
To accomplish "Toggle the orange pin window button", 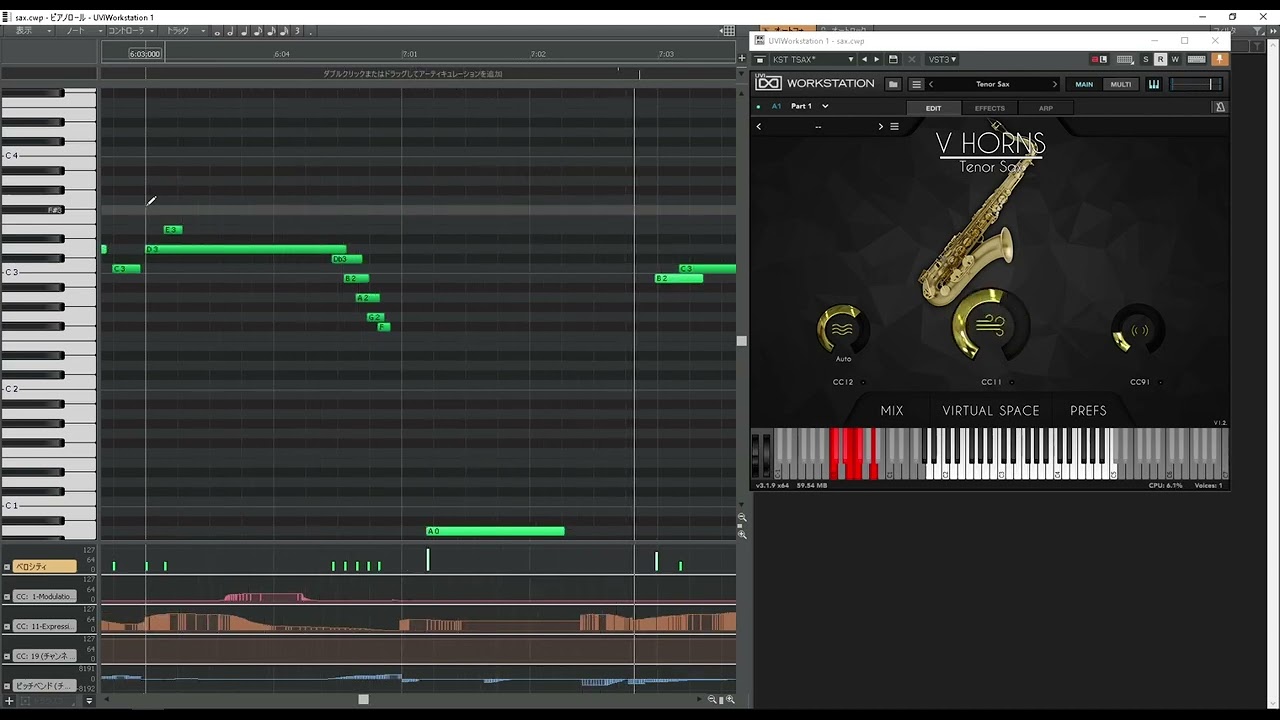I will (x=1219, y=60).
